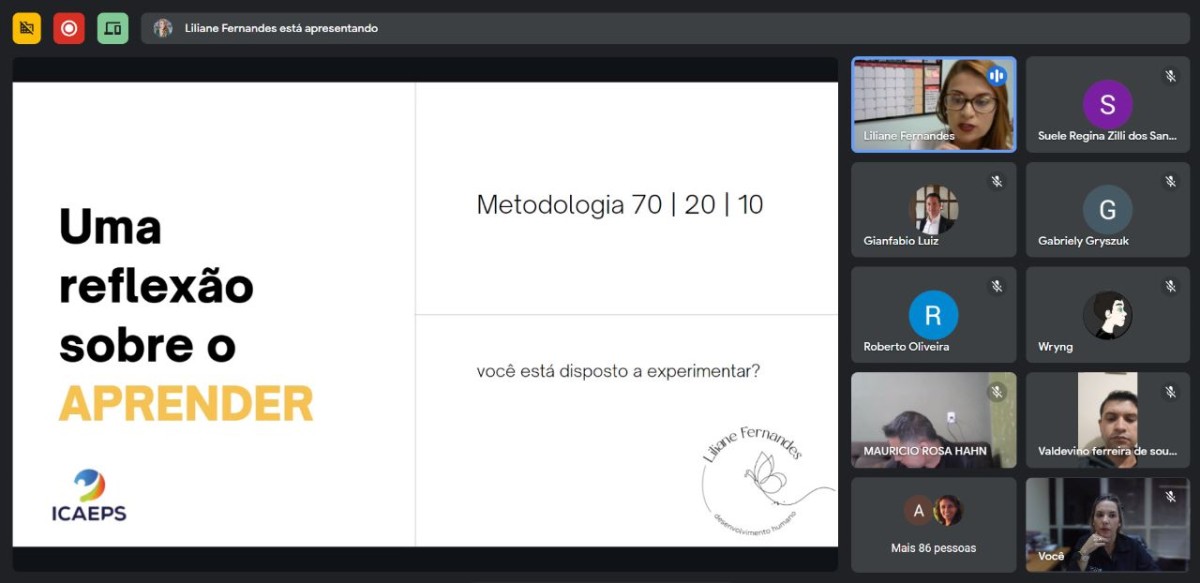Click the purple S avatar of Suele Regina

(1107, 104)
